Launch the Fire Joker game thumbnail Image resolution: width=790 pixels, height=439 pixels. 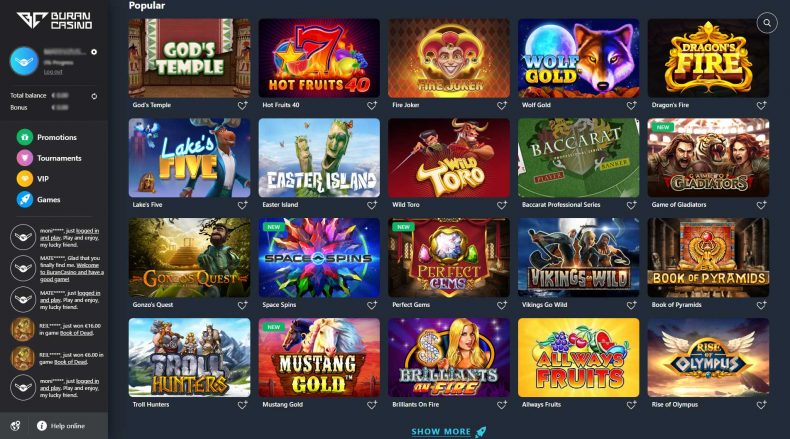[449, 58]
